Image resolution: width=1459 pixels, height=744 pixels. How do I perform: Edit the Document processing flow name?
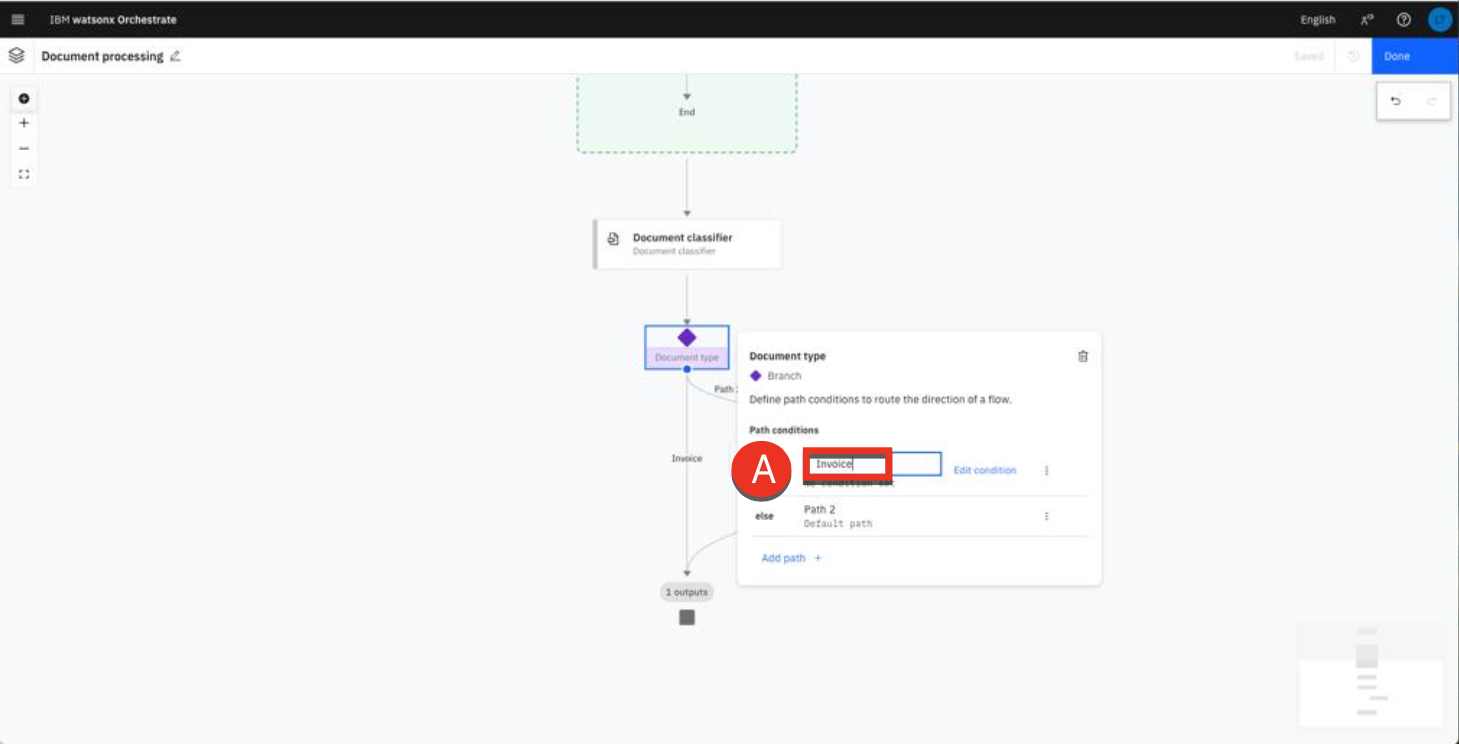pyautogui.click(x=176, y=56)
